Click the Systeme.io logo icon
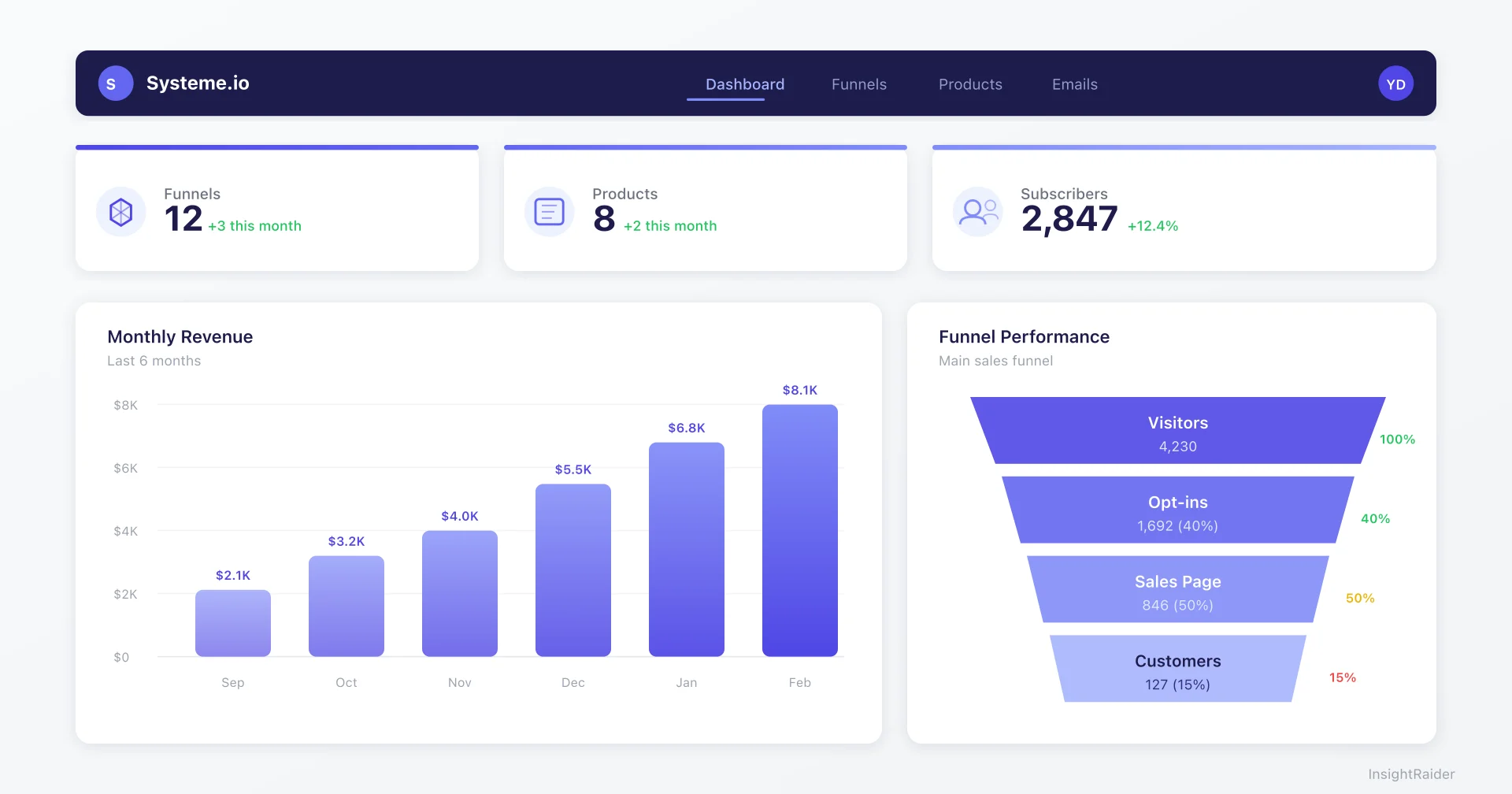This screenshot has height=794, width=1512. [115, 83]
